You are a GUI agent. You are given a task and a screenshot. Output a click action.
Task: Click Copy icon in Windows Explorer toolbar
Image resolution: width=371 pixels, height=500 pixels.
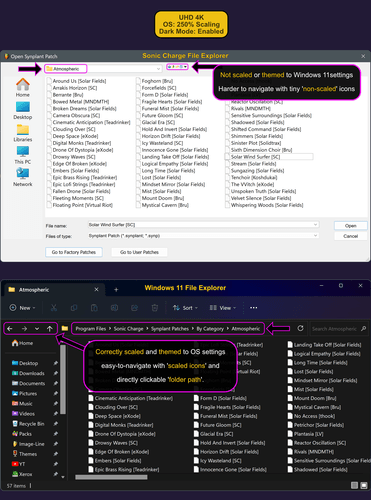point(74,308)
